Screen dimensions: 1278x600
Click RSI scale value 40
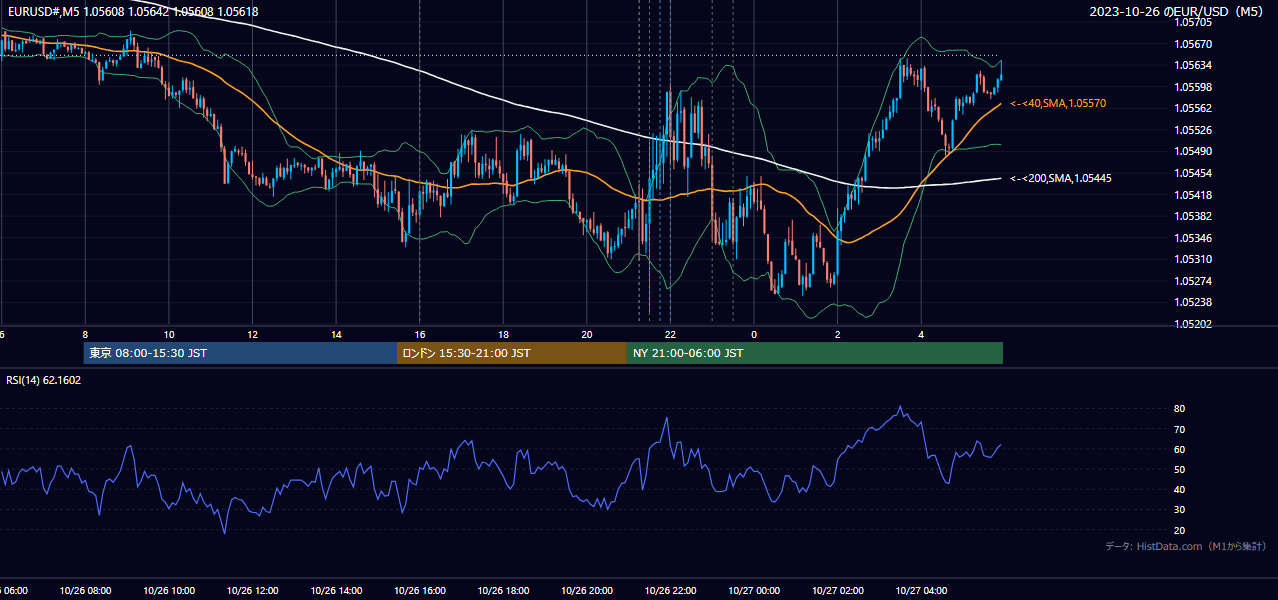pyautogui.click(x=1179, y=489)
